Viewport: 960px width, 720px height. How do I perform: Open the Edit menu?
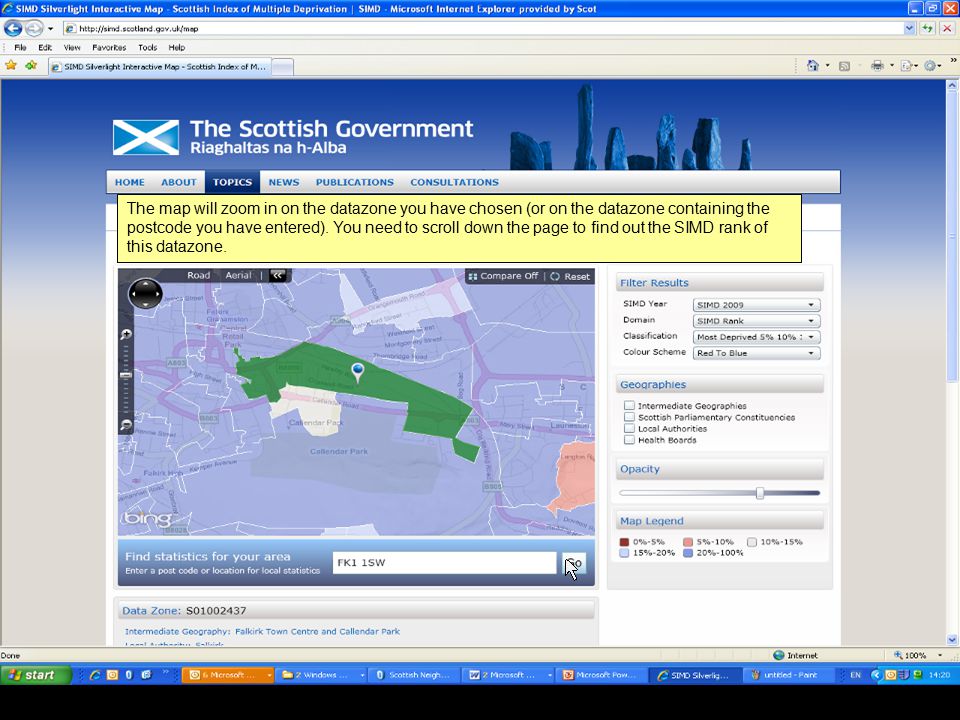(x=45, y=47)
